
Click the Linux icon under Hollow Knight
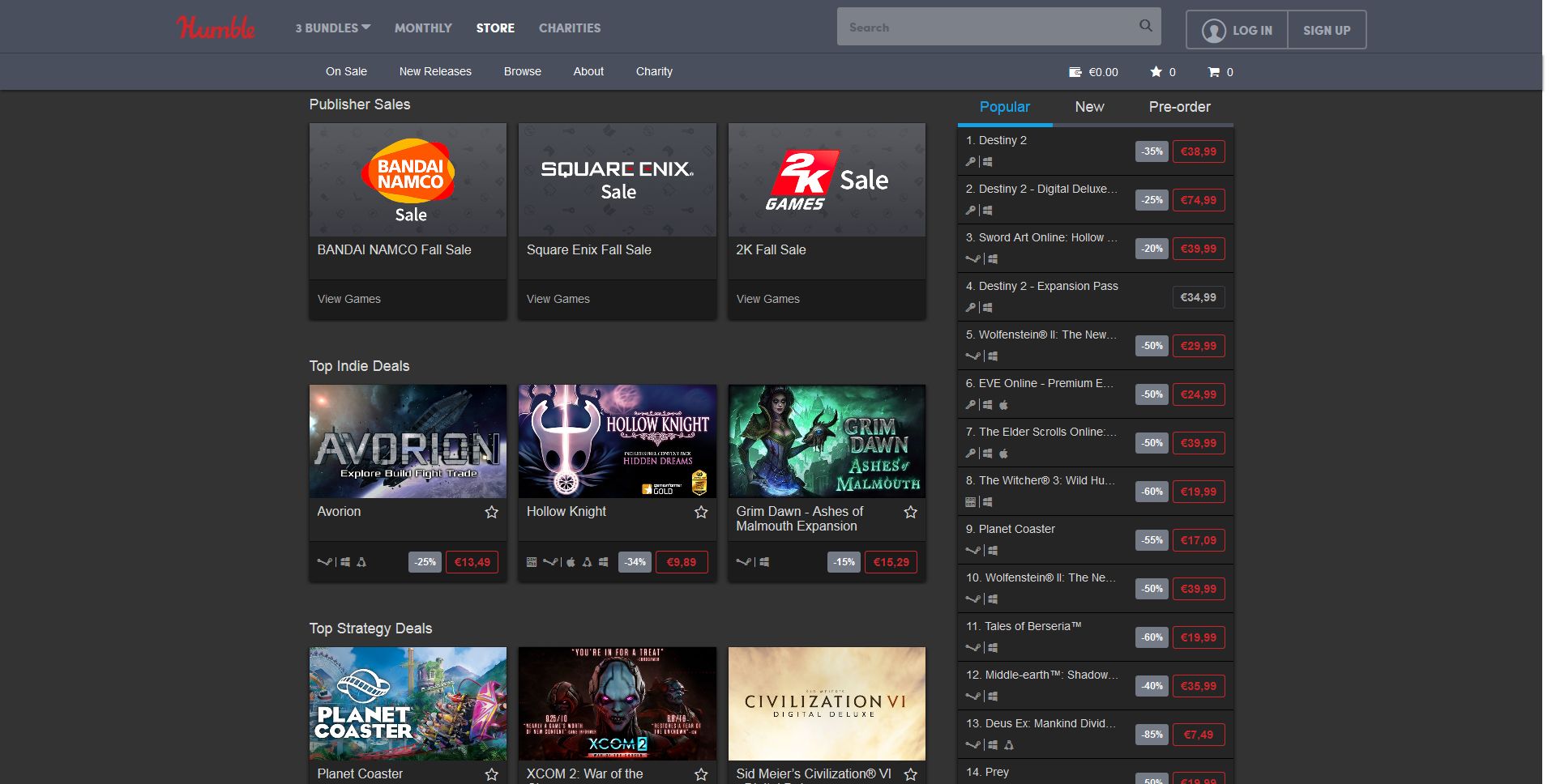587,561
